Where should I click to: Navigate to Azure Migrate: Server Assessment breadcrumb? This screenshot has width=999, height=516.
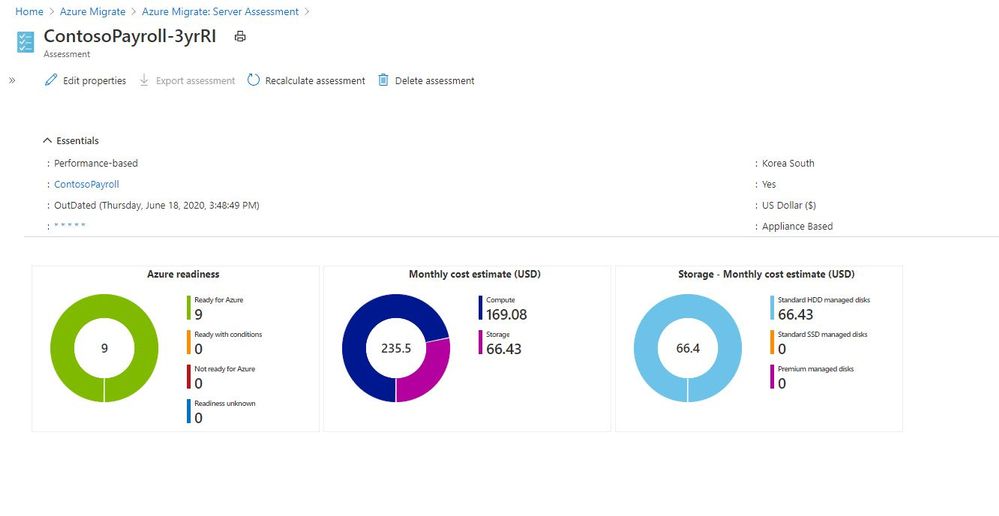(220, 11)
